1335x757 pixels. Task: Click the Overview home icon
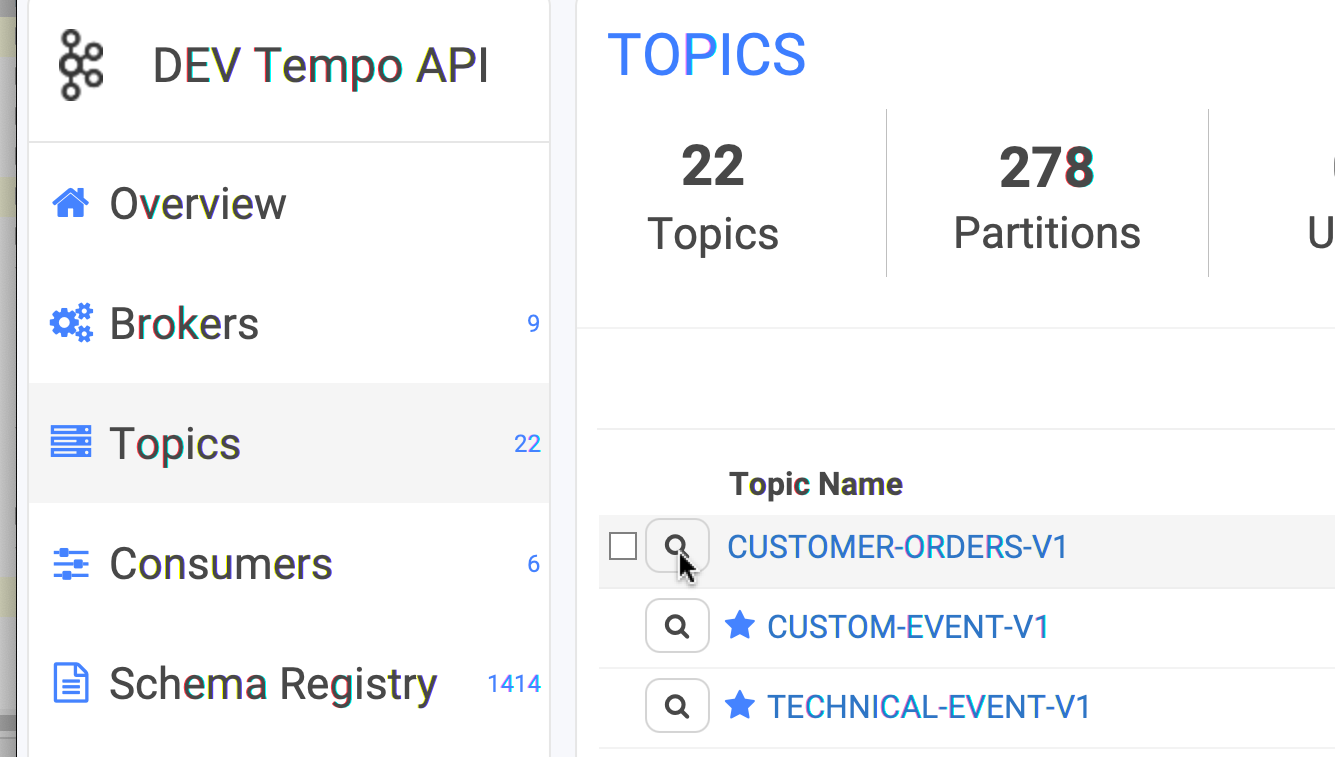[x=71, y=203]
